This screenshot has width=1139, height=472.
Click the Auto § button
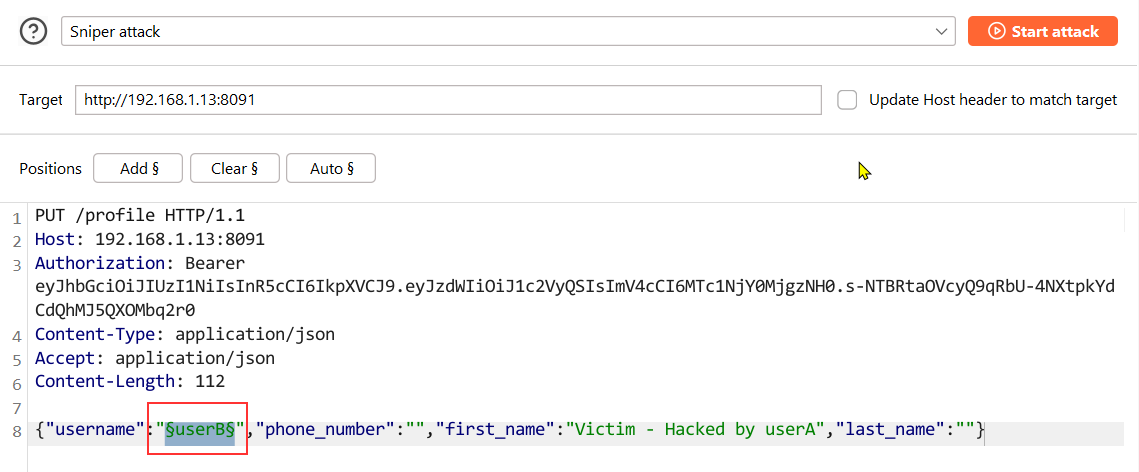331,168
